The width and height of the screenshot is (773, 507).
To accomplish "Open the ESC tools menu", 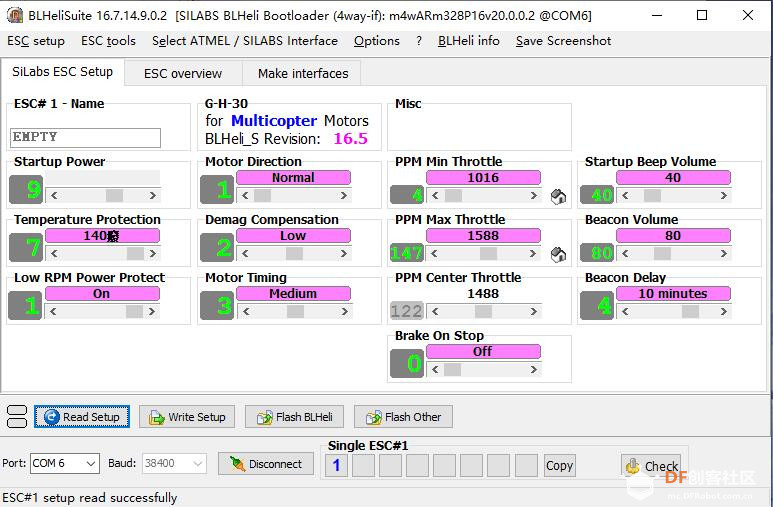I will (108, 41).
